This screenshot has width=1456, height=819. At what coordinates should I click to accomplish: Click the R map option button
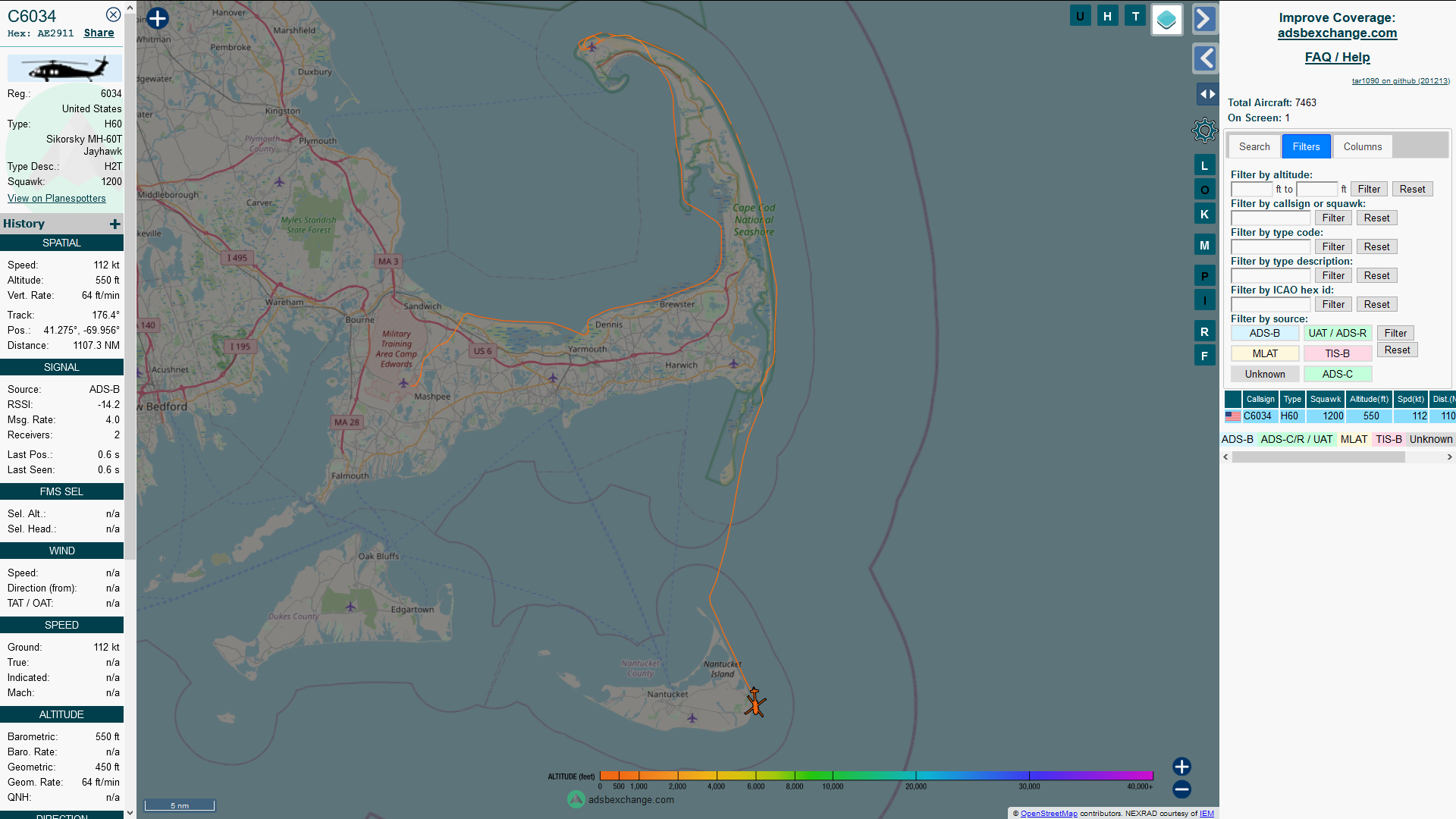click(x=1204, y=331)
